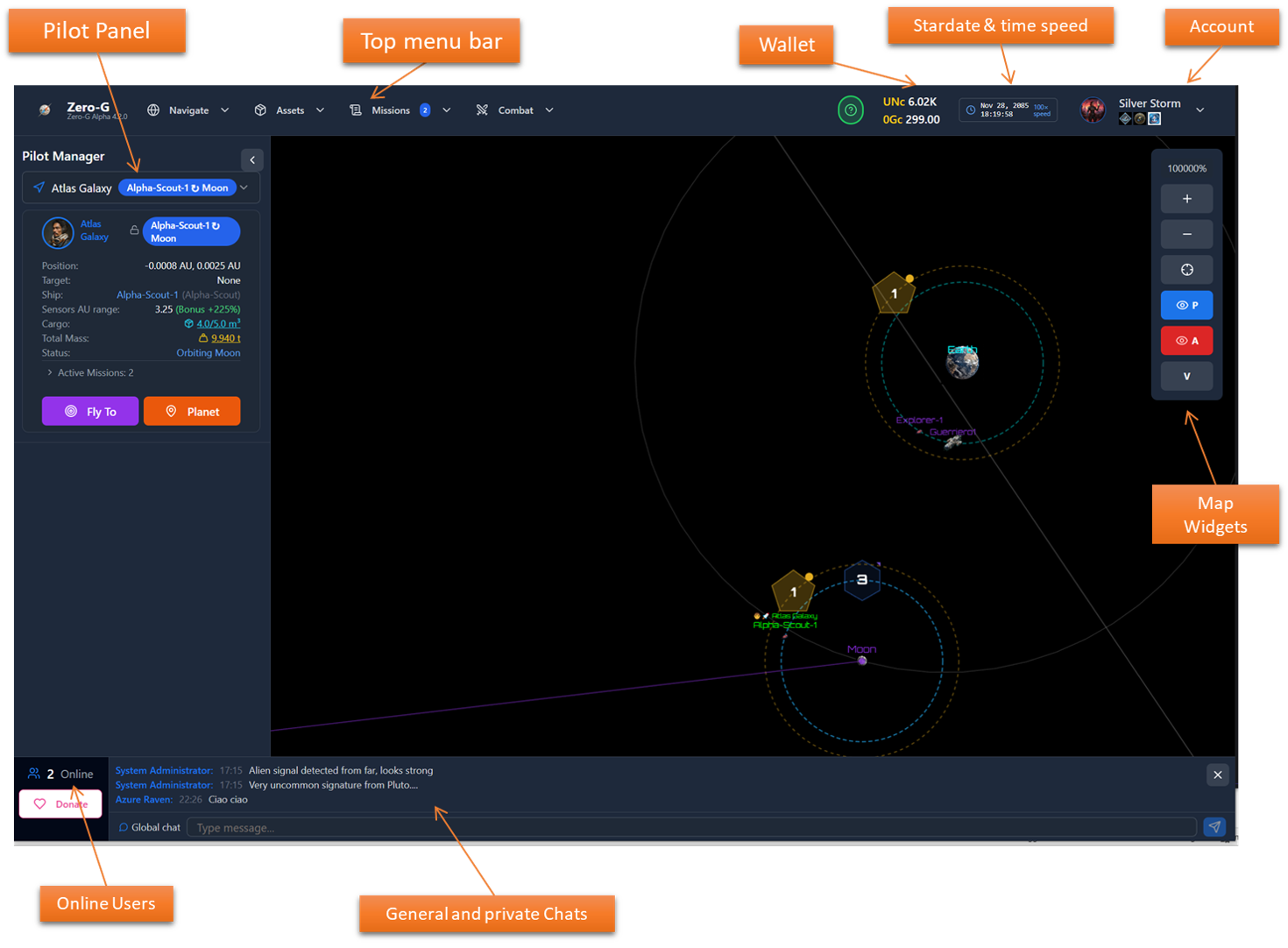Zoom out with the map minus button
Screen dimensions: 1288x948
click(x=1186, y=234)
